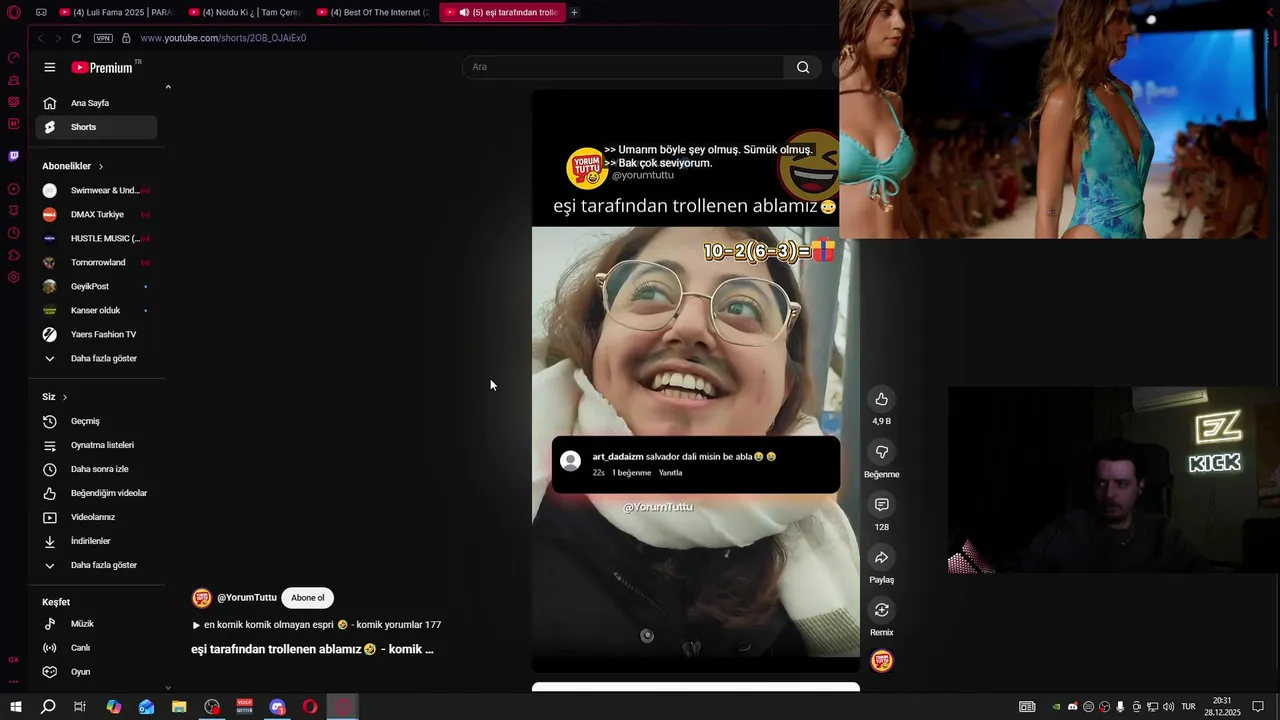This screenshot has width=1280, height=720.
Task: Expand Daha fazla göster under subscriptions
Action: pos(96,358)
